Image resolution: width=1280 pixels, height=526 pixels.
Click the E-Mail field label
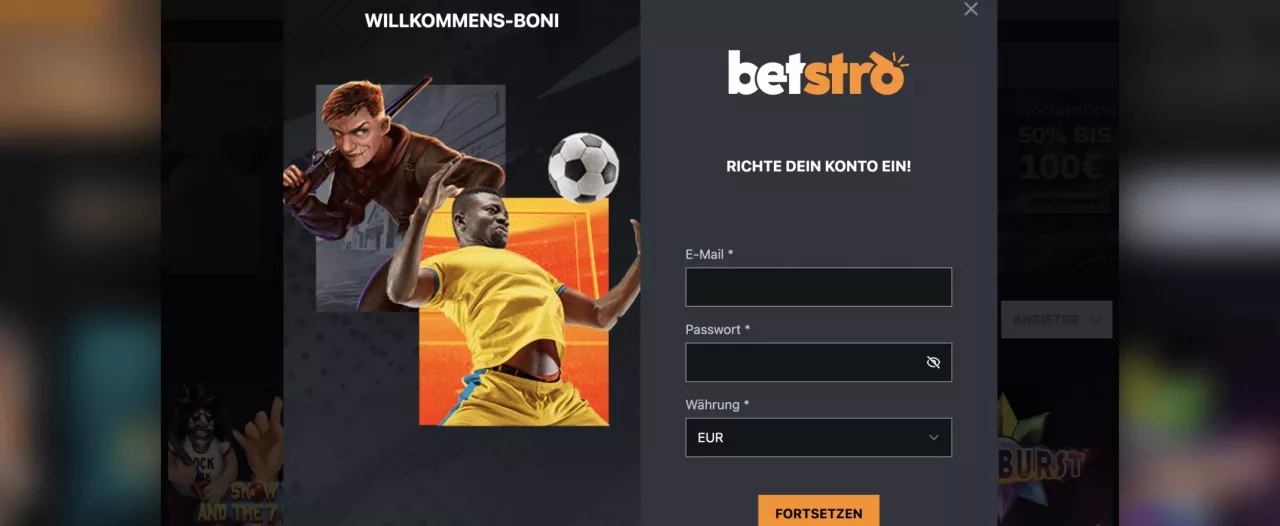709,254
